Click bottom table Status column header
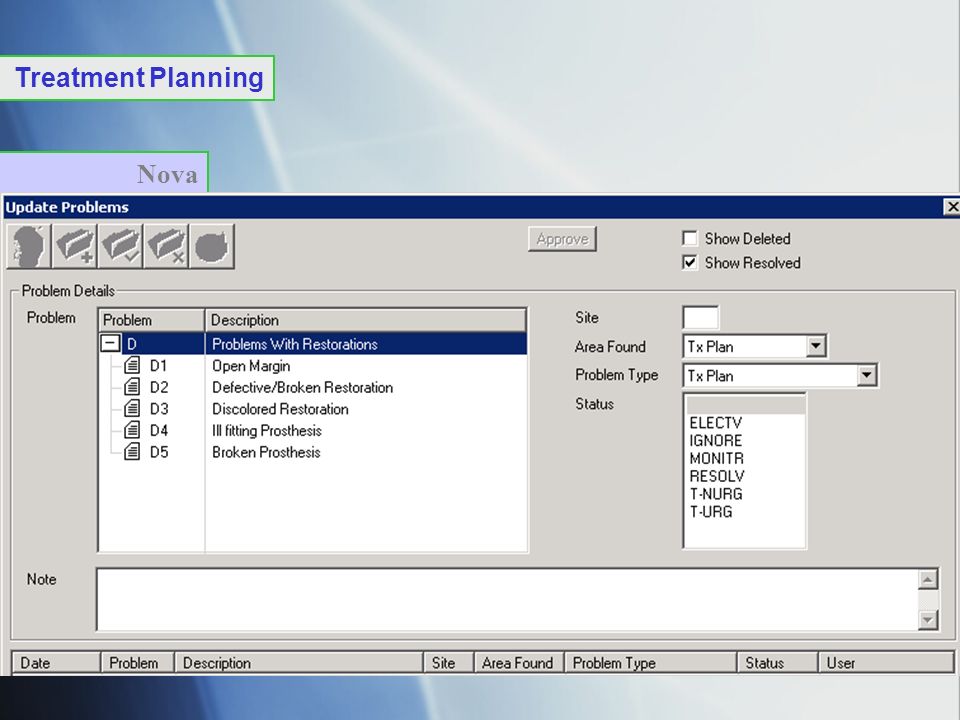960x720 pixels. pyautogui.click(x=778, y=662)
